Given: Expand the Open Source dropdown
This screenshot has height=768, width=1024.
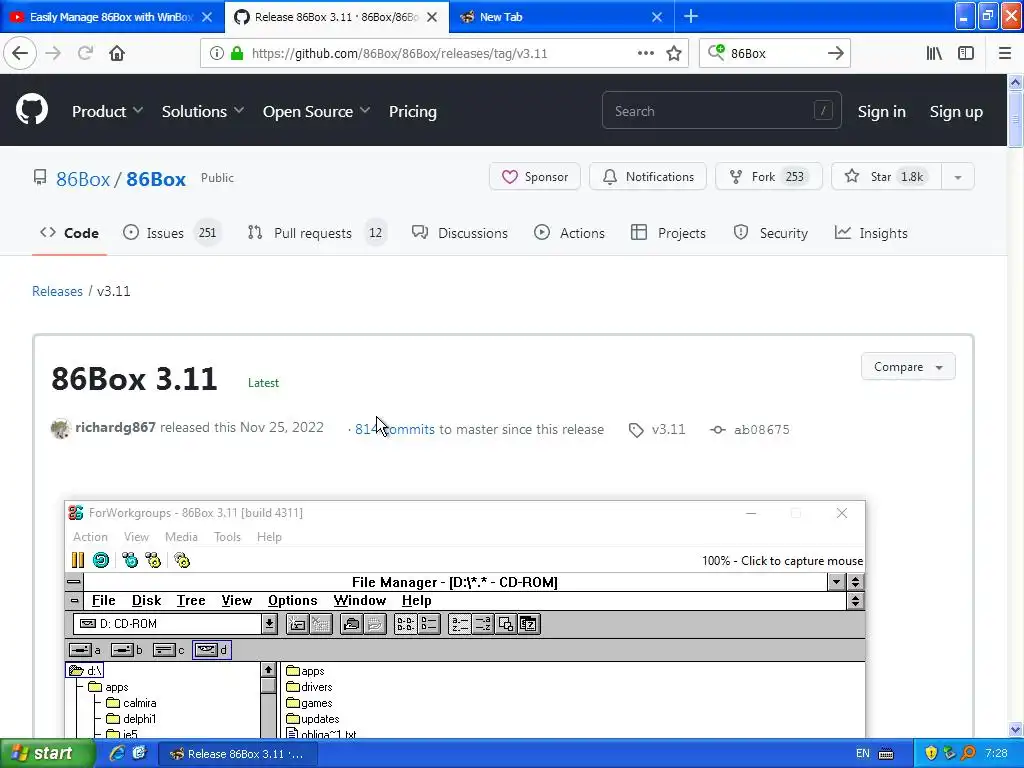Looking at the screenshot, I should pos(316,112).
